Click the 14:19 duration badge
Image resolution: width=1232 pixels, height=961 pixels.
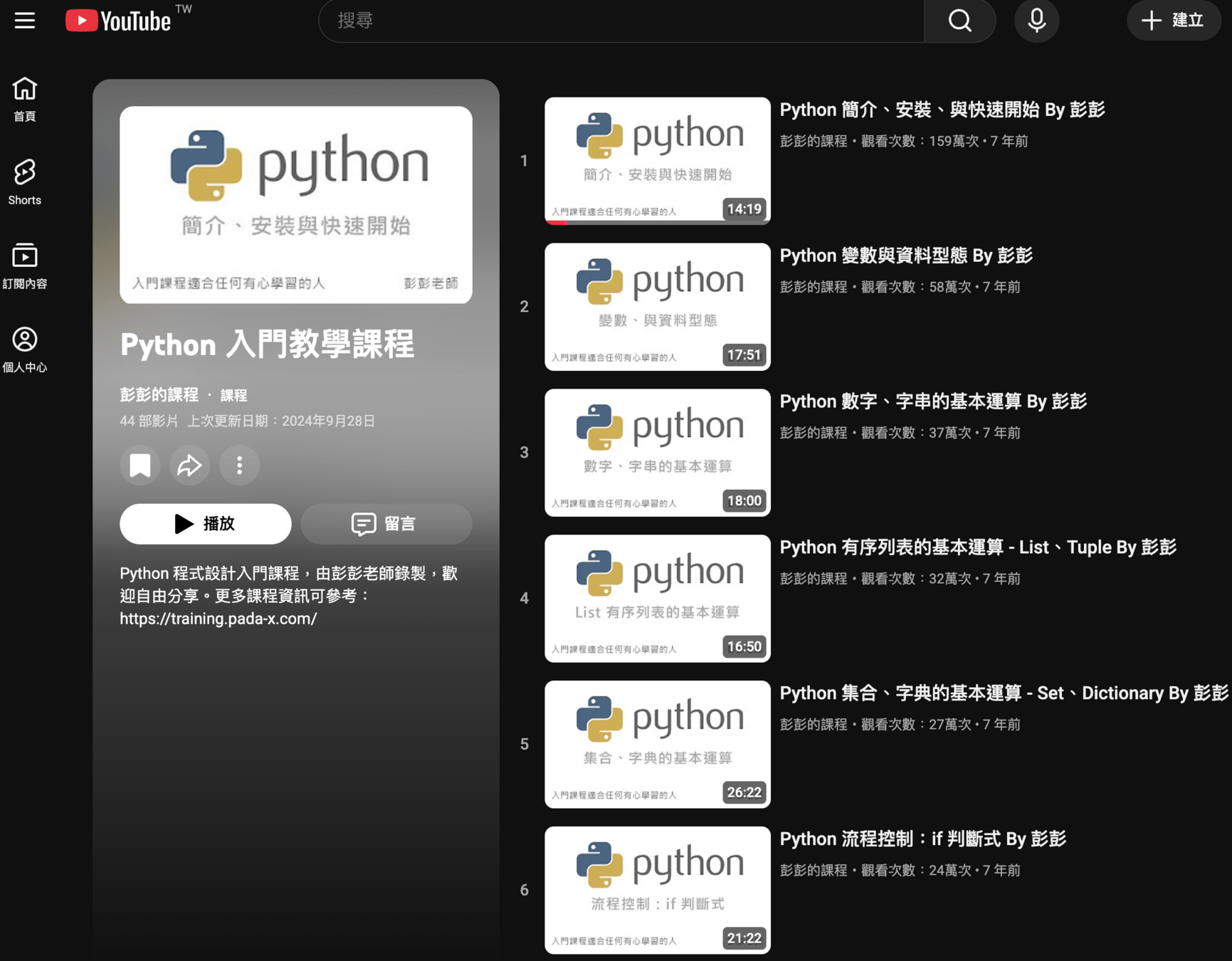[x=744, y=209]
